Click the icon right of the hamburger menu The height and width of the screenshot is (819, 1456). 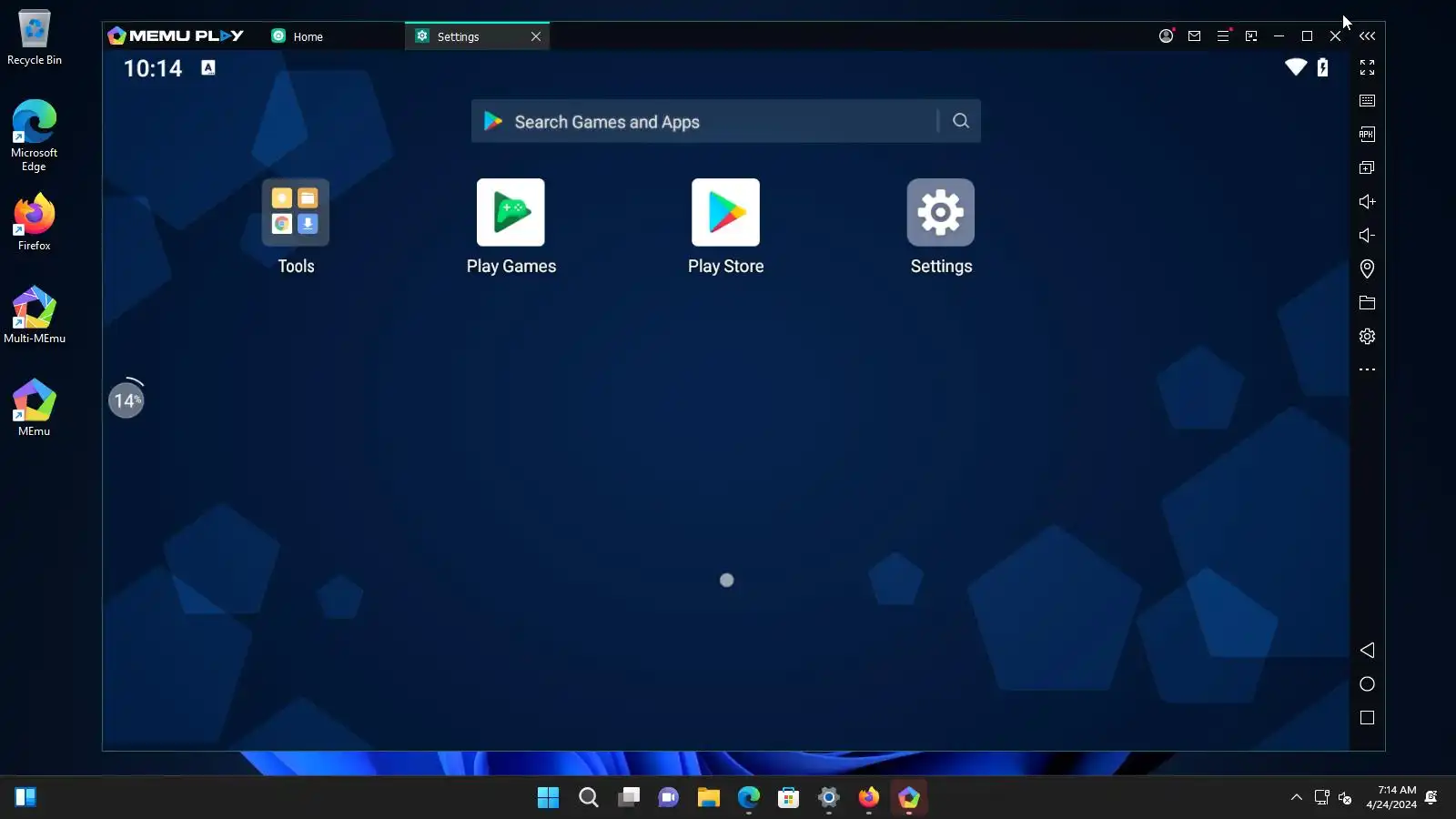tap(1251, 35)
